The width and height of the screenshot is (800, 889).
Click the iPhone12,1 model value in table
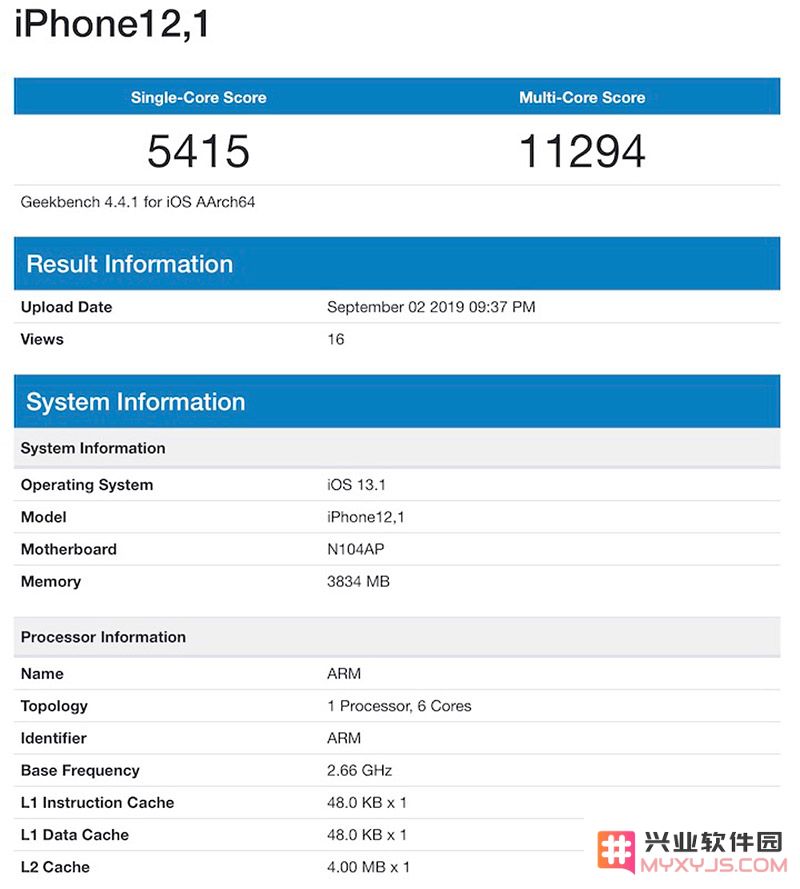366,517
